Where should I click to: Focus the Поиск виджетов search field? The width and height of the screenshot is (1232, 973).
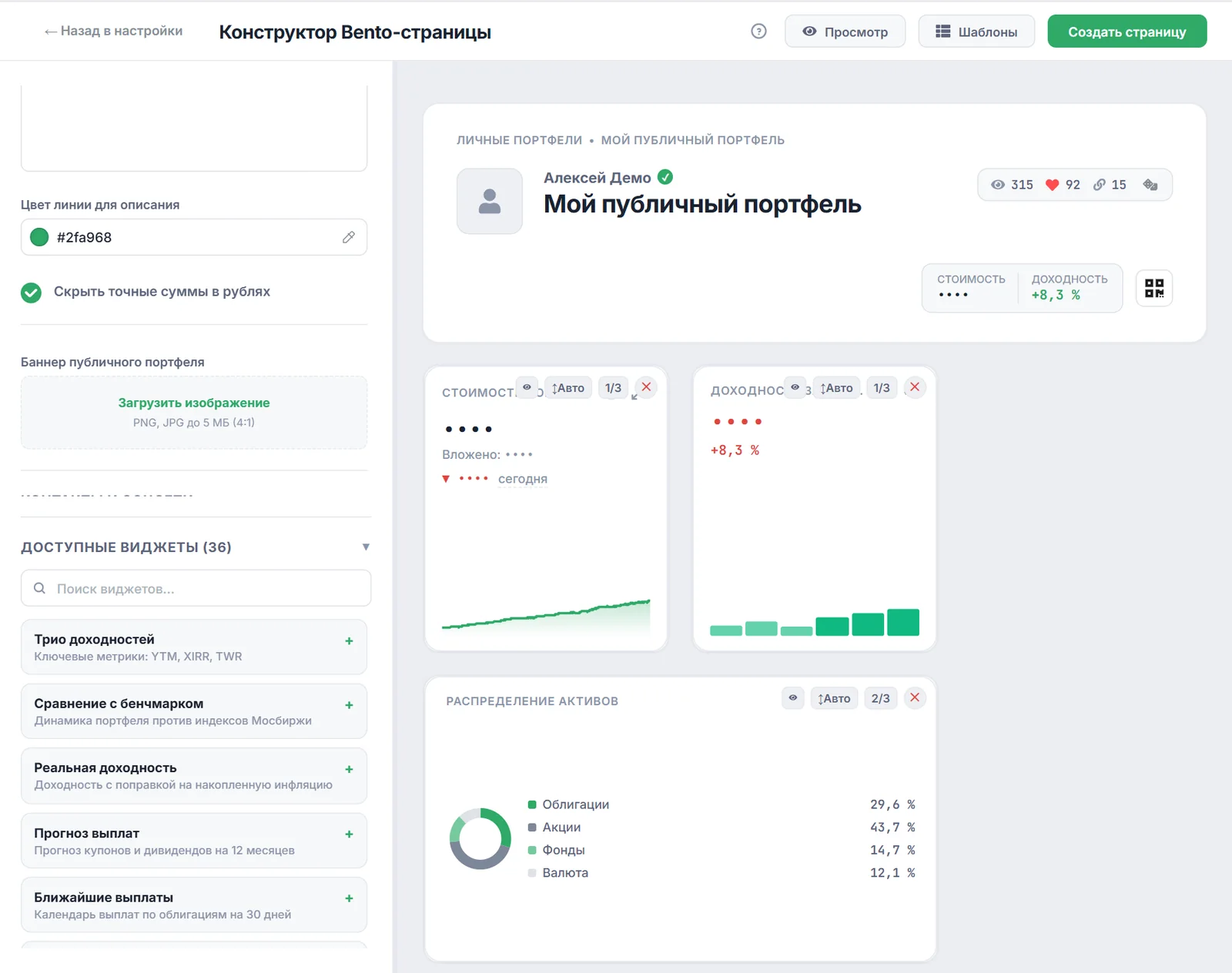[196, 589]
